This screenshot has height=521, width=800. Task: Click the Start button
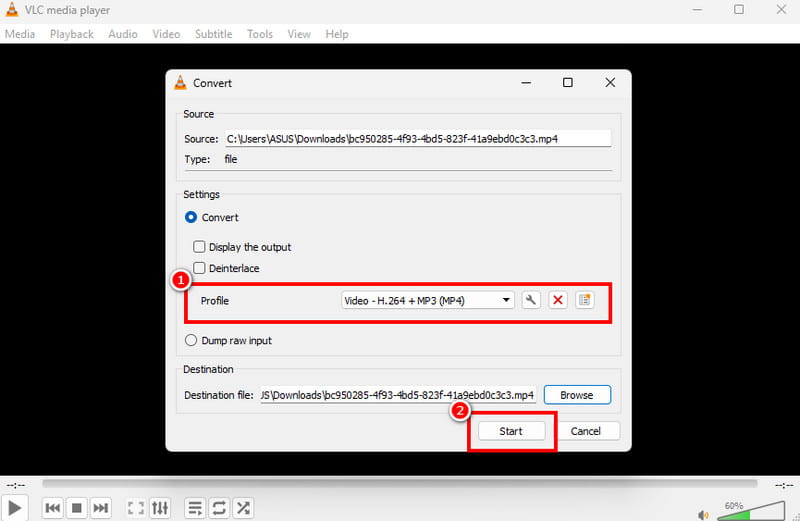tap(511, 431)
